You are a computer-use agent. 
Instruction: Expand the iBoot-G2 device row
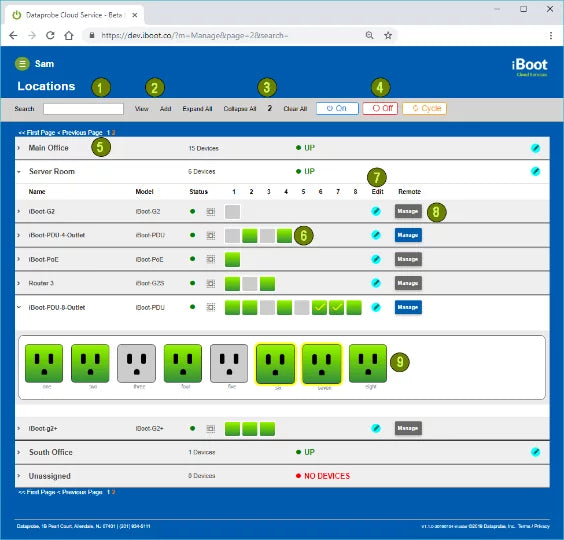click(x=19, y=211)
